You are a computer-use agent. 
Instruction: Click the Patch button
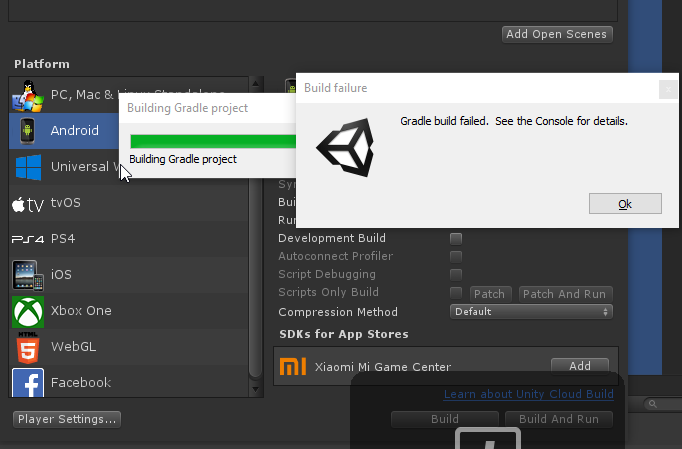[490, 294]
